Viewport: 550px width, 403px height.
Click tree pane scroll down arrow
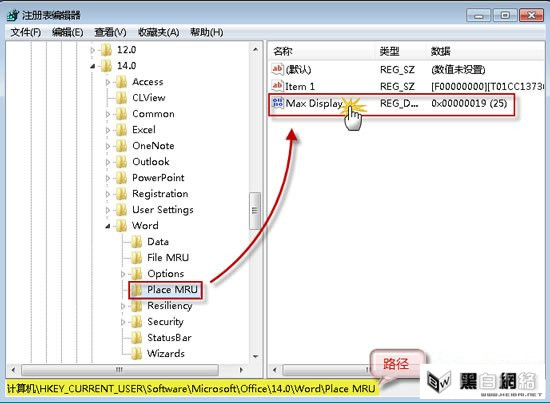point(255,356)
